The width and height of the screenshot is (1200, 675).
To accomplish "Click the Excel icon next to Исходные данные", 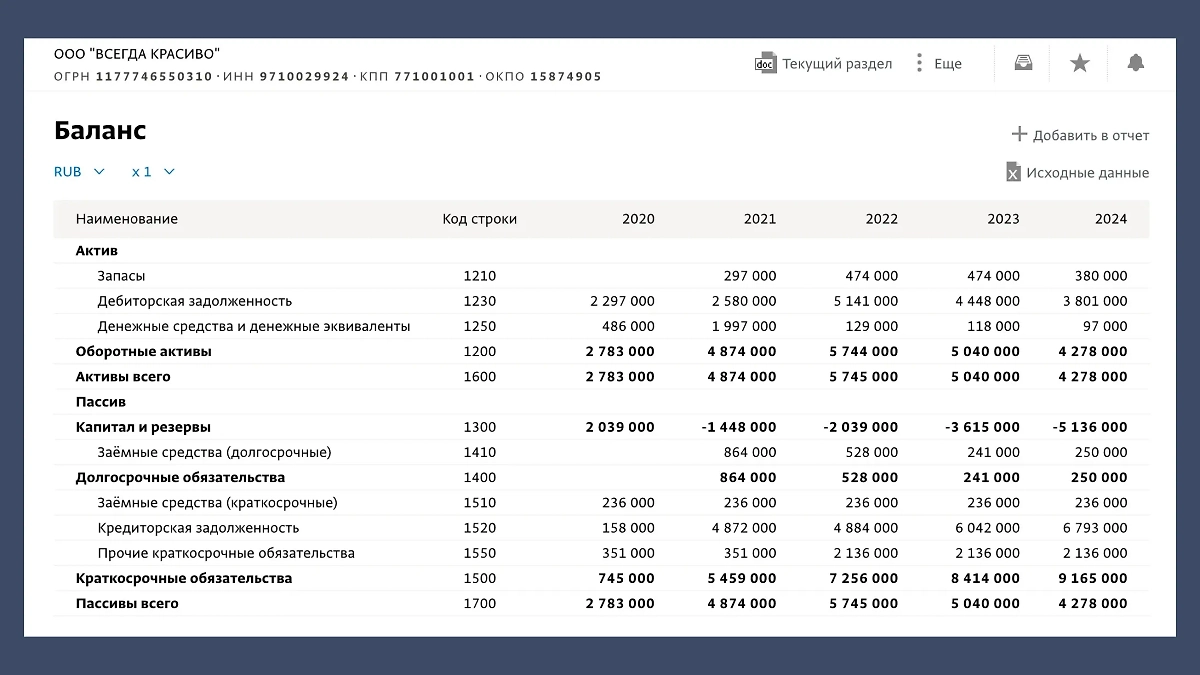I will (1013, 172).
